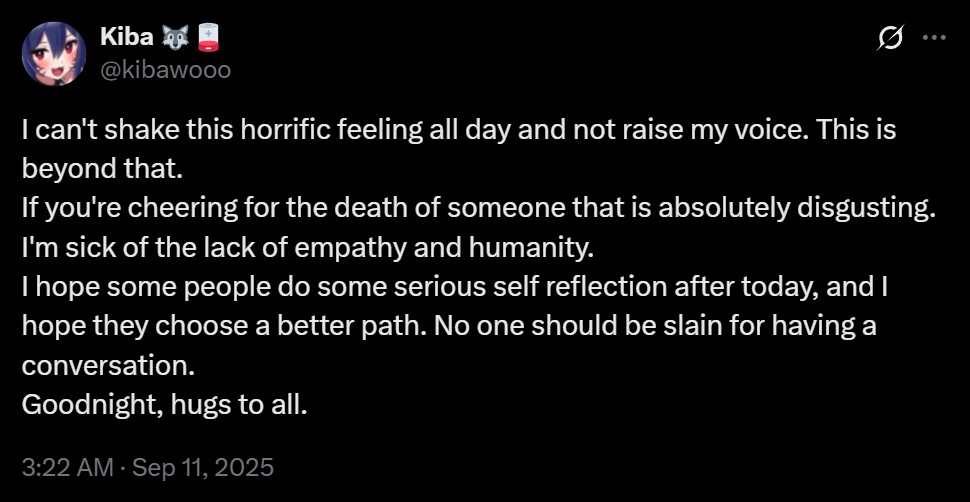The height and width of the screenshot is (502, 970).
Task: Click the 3:22 AM timestamp
Action: 66,467
